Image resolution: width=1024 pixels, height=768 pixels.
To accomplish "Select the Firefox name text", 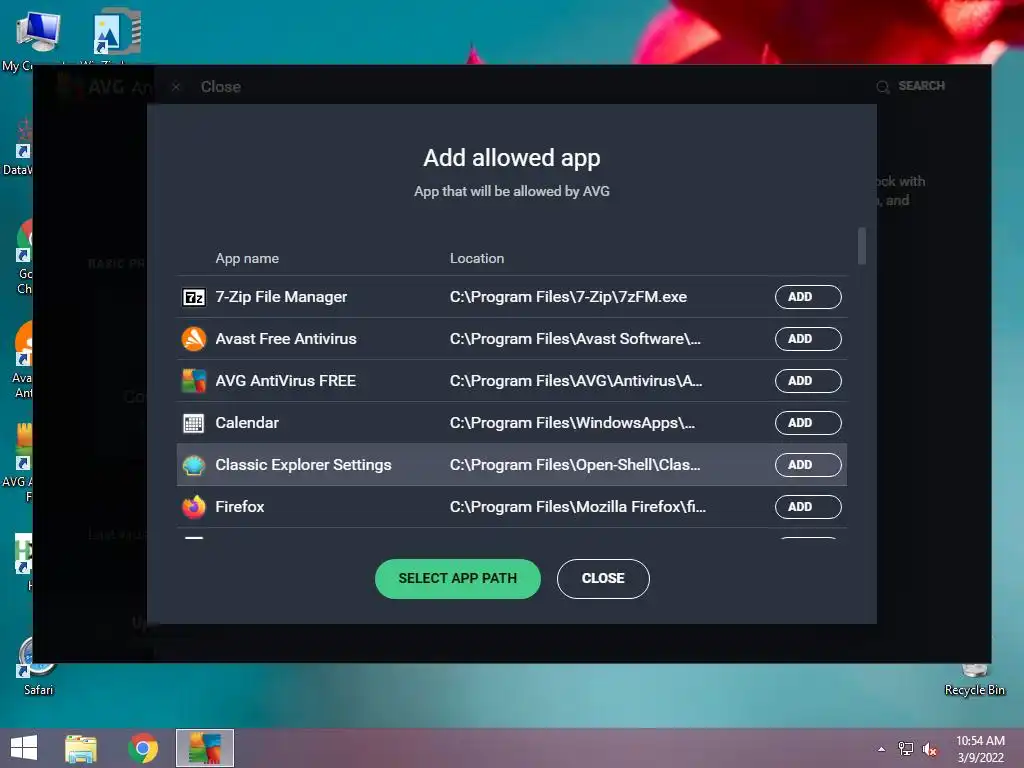I will point(240,507).
